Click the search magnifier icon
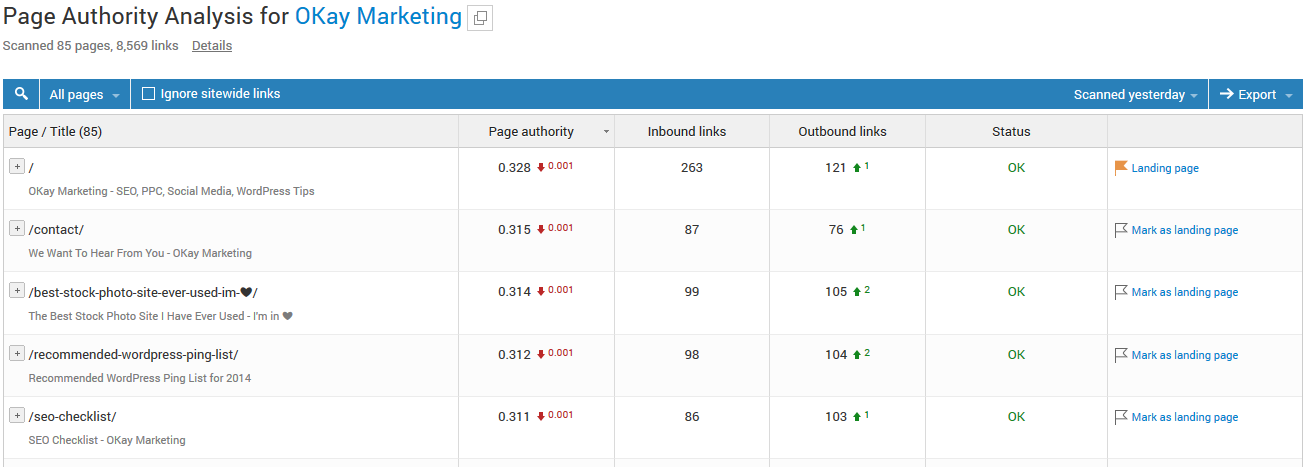Image resolution: width=1309 pixels, height=467 pixels. coord(21,94)
